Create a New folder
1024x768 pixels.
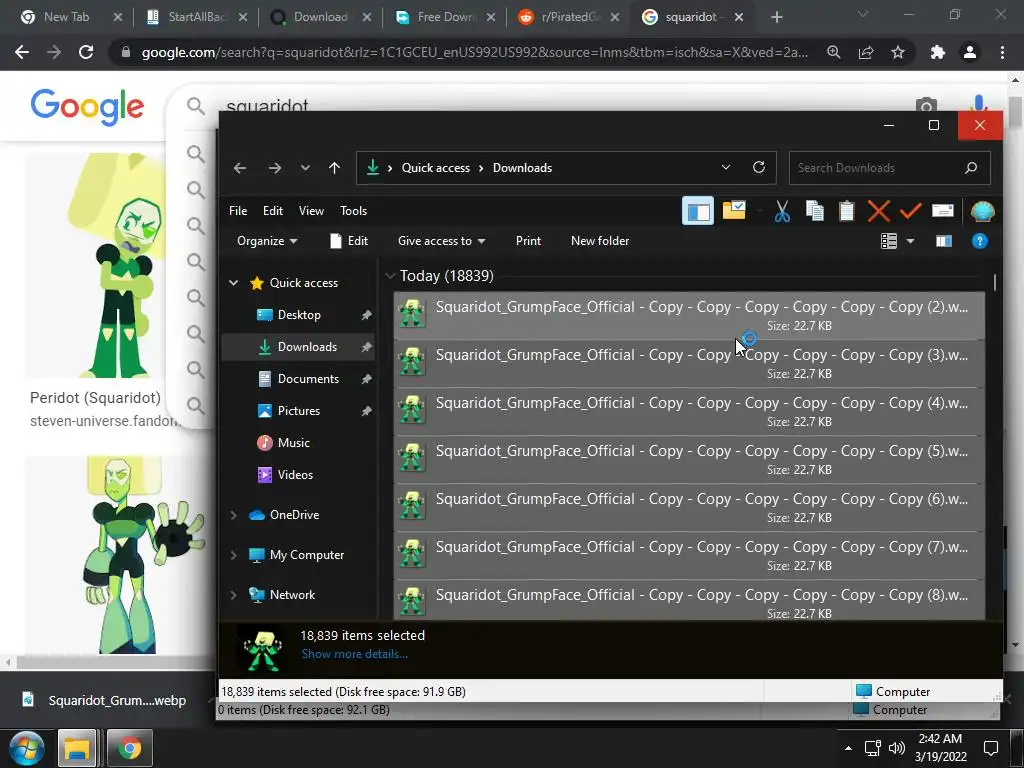(x=600, y=241)
